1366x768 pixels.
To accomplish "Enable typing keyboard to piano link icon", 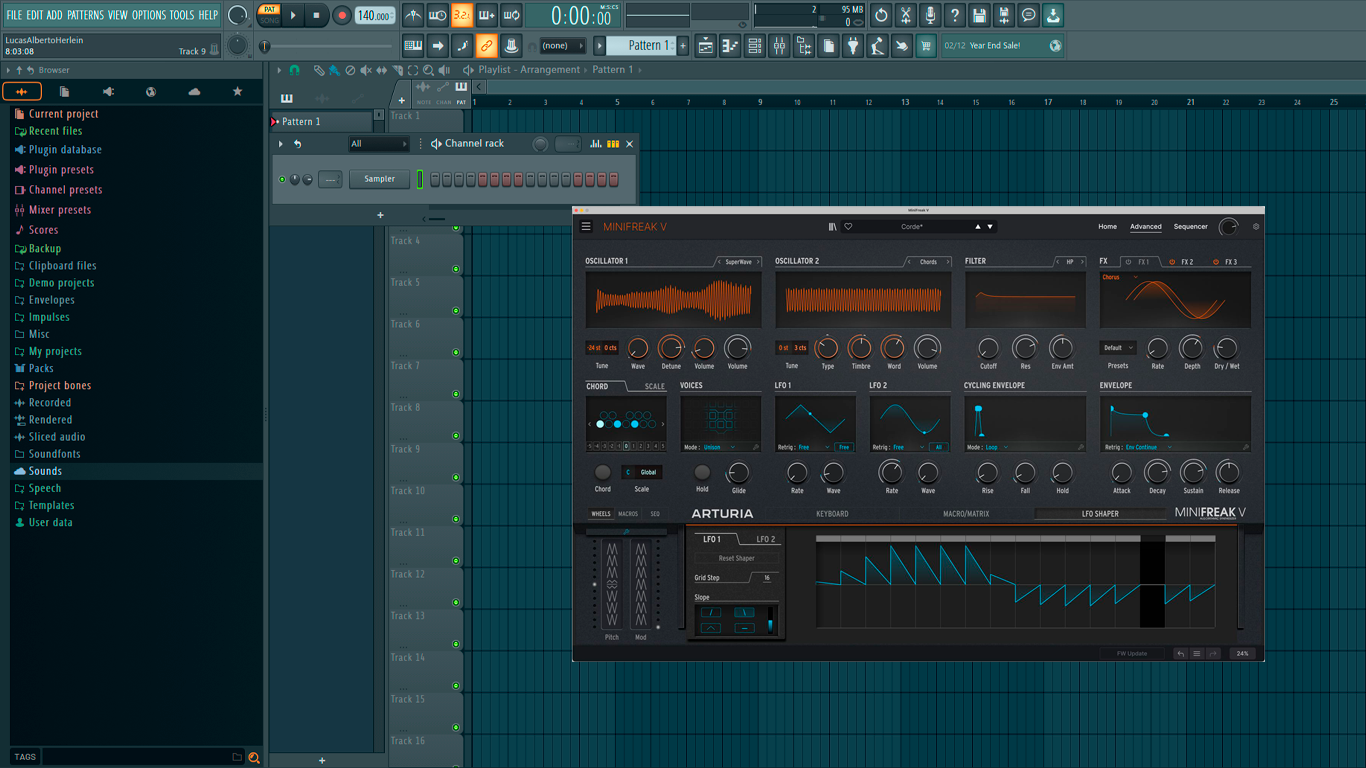I will click(x=413, y=45).
